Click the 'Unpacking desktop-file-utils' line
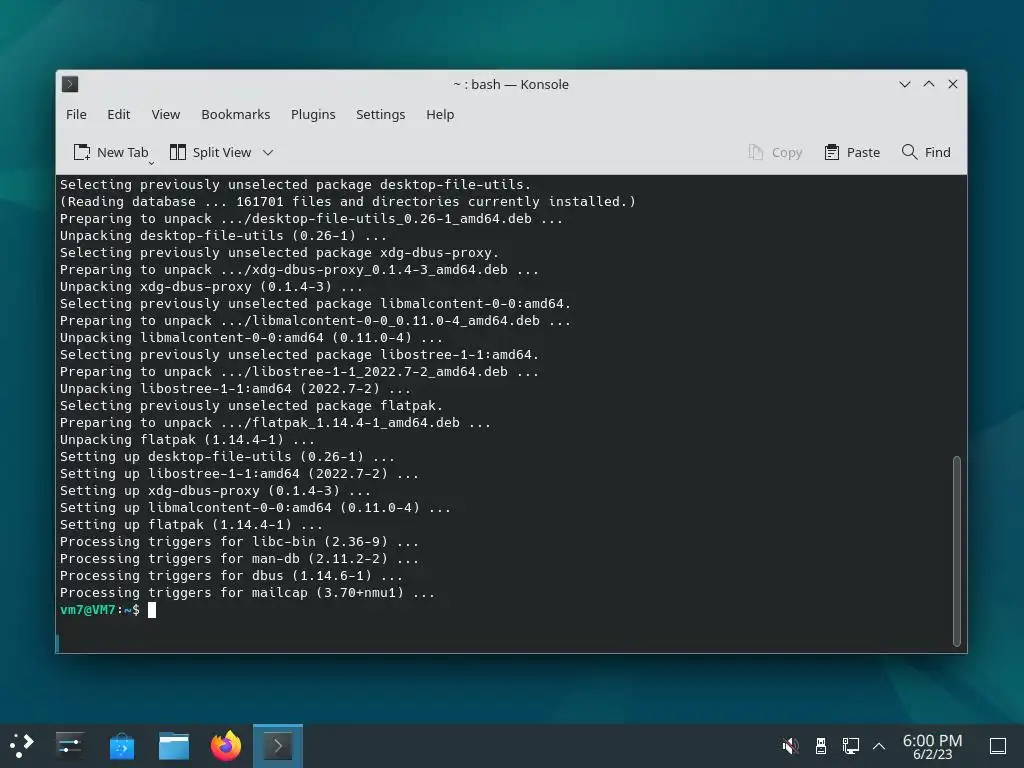 click(223, 235)
